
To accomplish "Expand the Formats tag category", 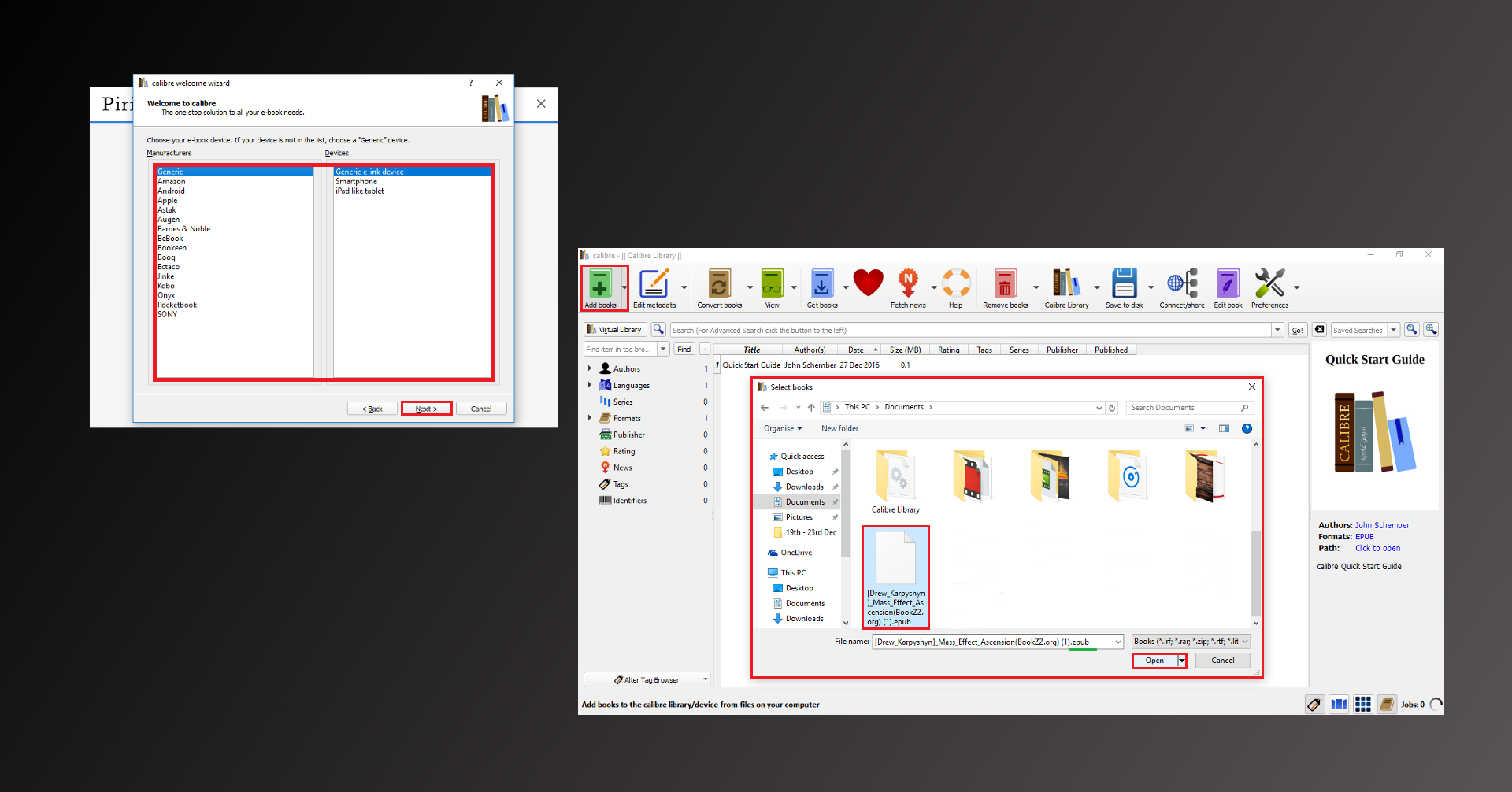I will pyautogui.click(x=589, y=418).
